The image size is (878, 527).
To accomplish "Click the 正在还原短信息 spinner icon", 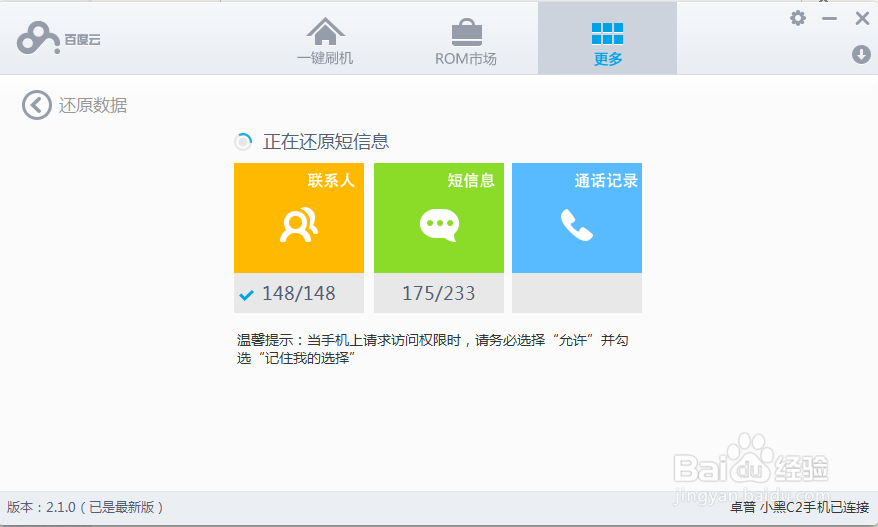I will pyautogui.click(x=243, y=142).
